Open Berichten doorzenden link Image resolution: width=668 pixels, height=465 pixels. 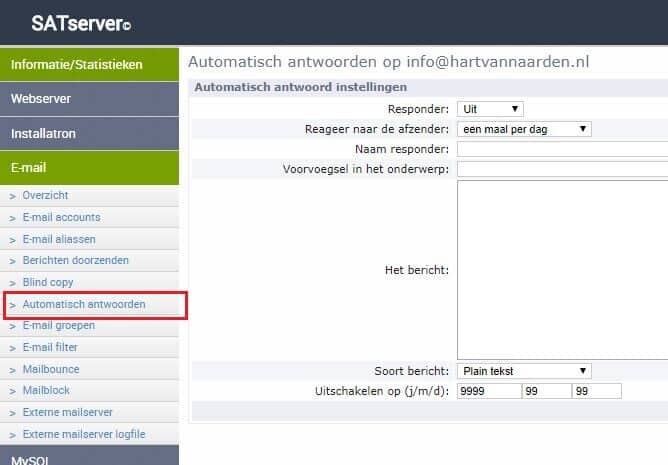pyautogui.click(x=75, y=260)
